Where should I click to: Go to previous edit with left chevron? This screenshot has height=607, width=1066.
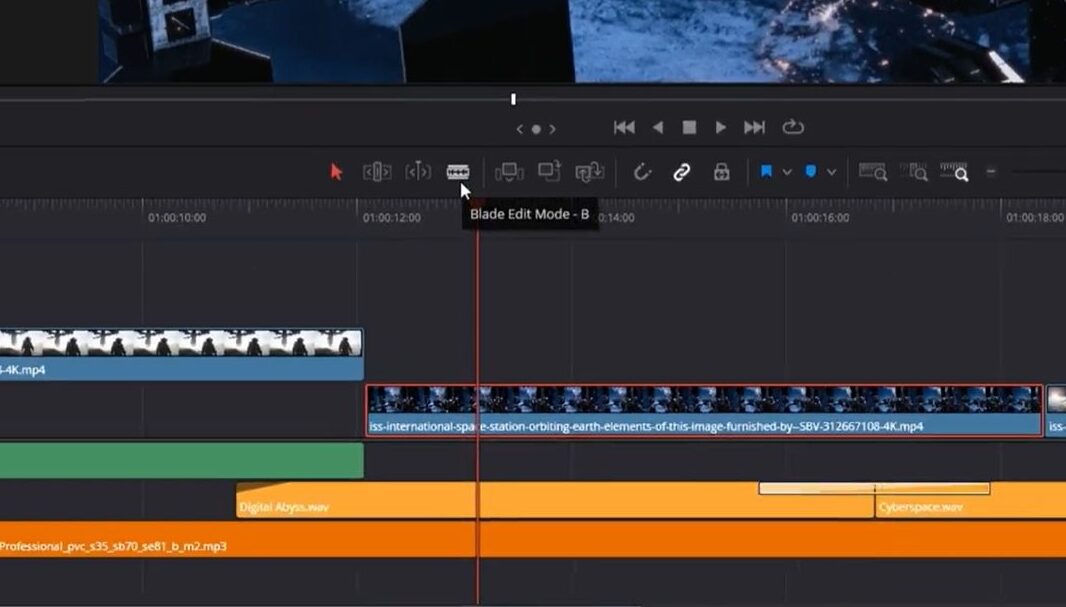(x=519, y=129)
